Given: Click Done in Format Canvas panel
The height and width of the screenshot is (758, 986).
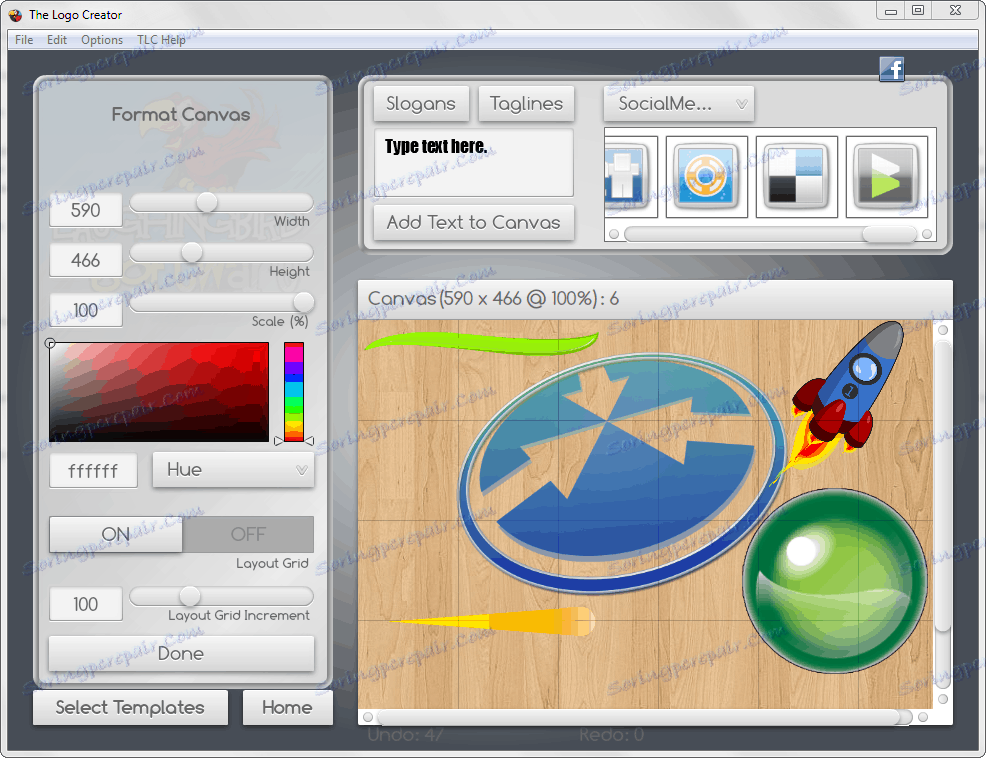Looking at the screenshot, I should (x=181, y=653).
